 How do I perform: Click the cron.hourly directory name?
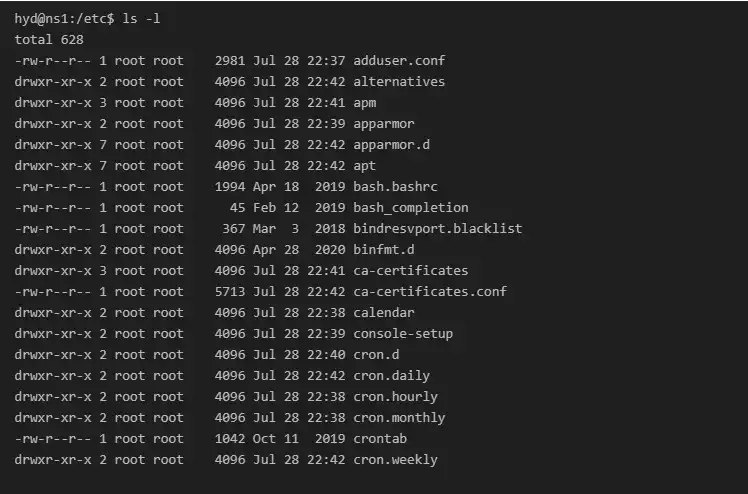pos(395,396)
